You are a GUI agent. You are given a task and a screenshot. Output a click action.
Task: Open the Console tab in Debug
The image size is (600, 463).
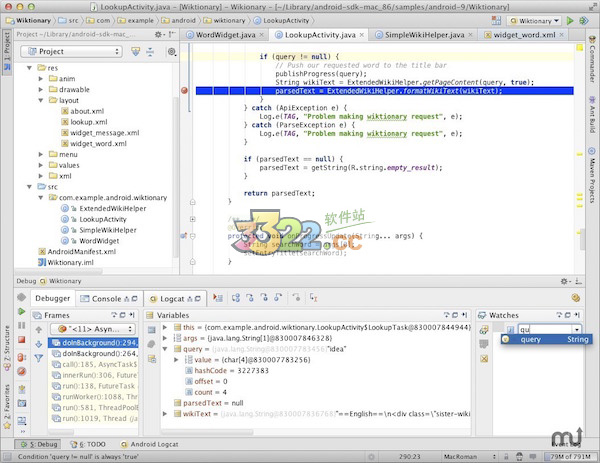106,298
